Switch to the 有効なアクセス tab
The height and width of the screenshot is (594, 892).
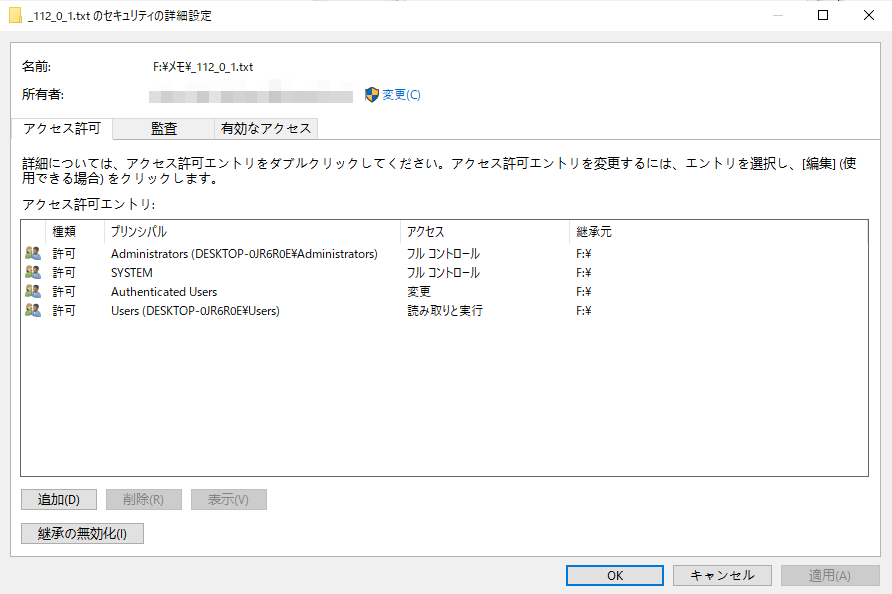coord(266,128)
